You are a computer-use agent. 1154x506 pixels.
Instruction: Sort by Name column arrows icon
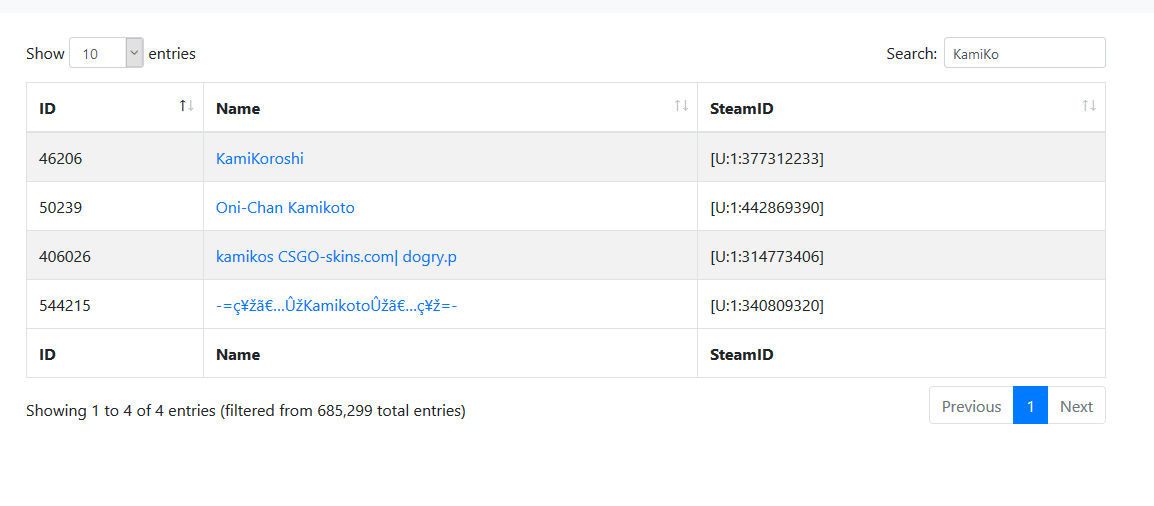point(682,106)
